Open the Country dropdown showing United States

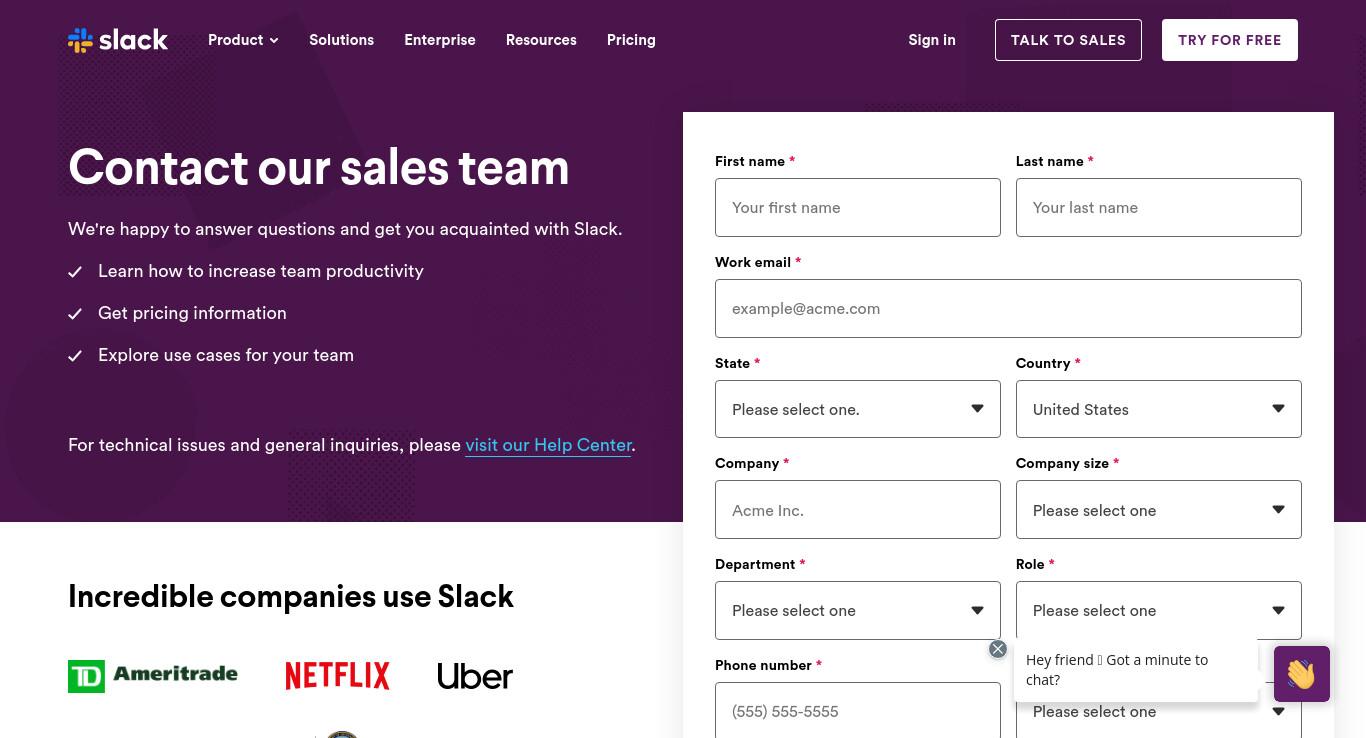click(1159, 409)
